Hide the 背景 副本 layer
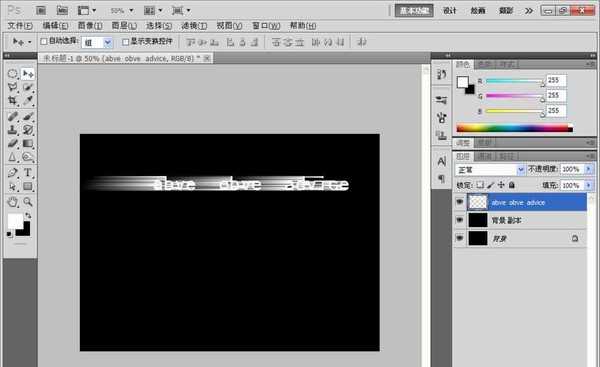 click(460, 220)
